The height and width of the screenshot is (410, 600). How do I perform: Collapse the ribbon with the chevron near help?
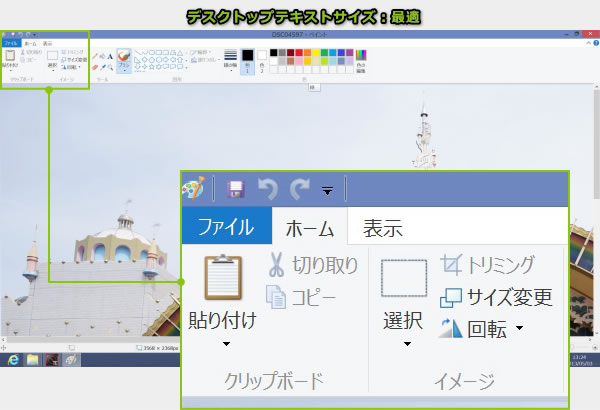click(x=589, y=43)
